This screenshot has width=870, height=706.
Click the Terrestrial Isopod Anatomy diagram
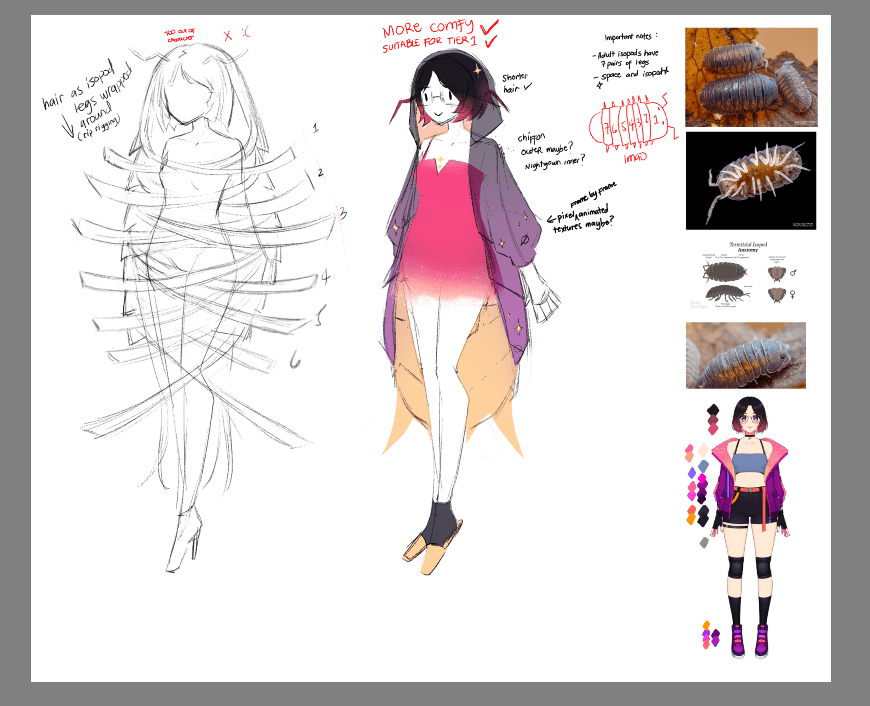(750, 277)
